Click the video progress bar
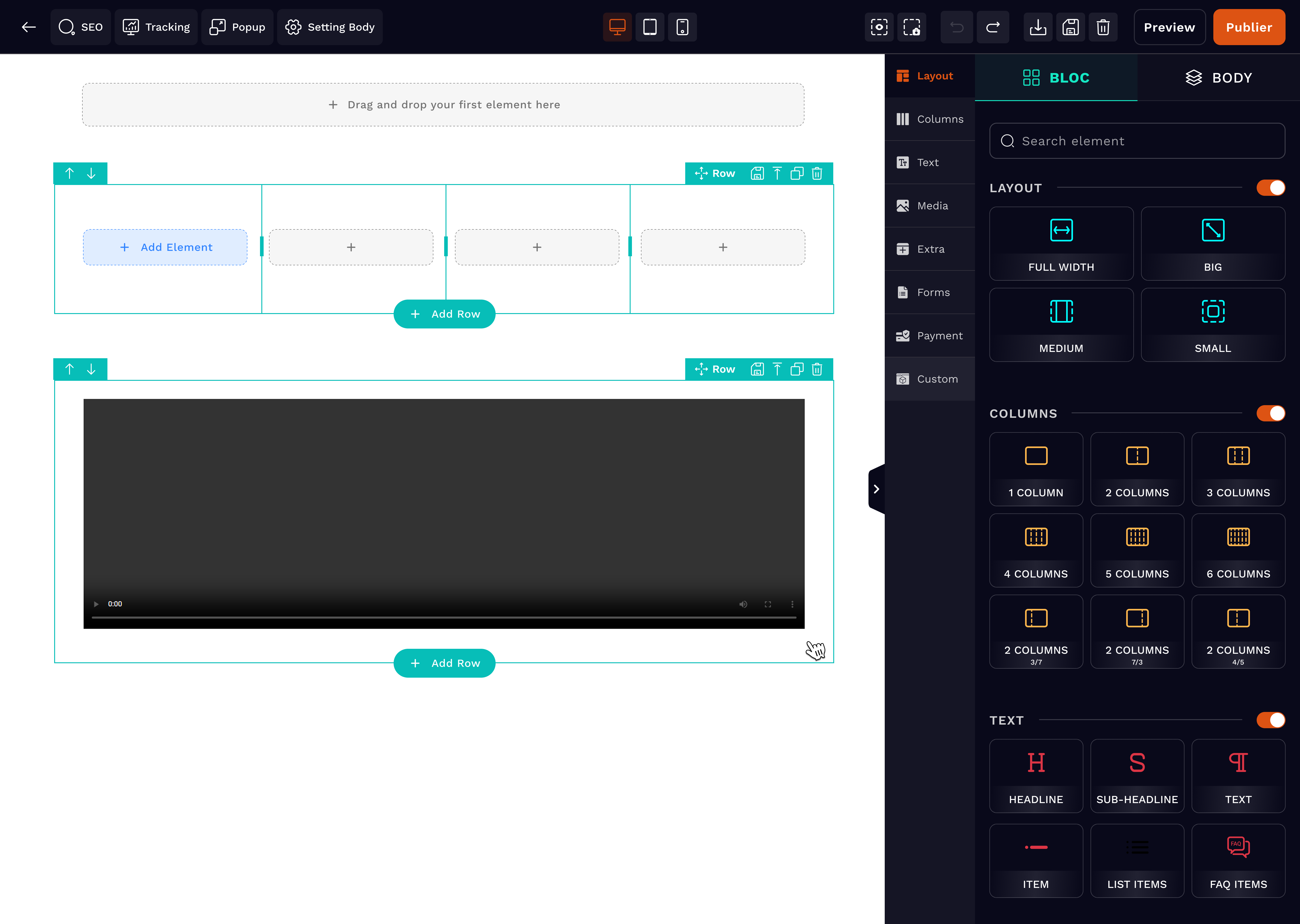Screen dimensions: 1300x924 coord(444,617)
